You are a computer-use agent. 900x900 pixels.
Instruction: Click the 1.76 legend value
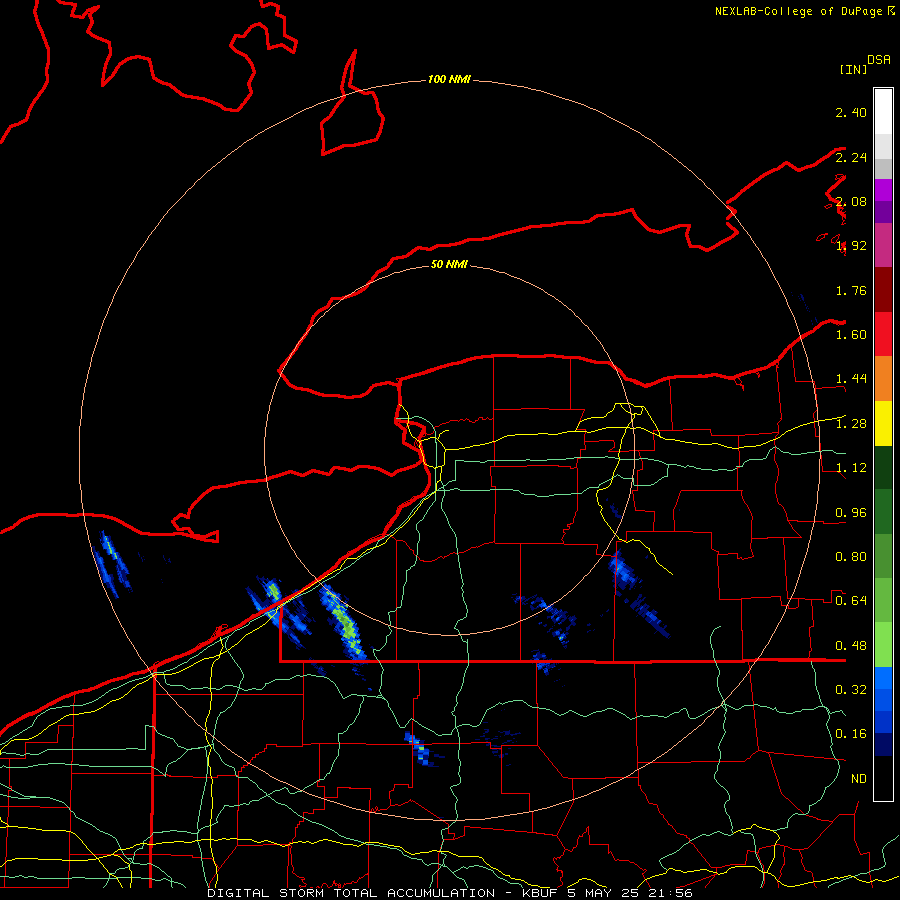click(851, 290)
